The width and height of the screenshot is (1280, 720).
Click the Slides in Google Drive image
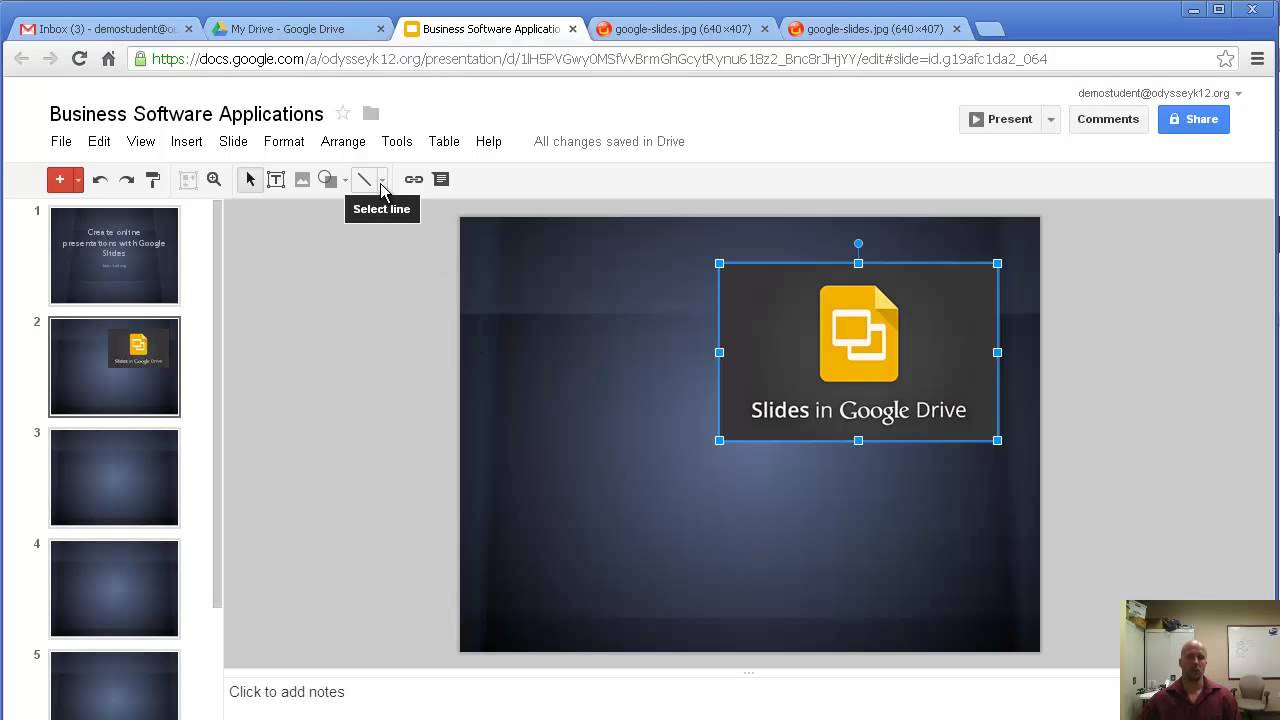pyautogui.click(x=858, y=352)
